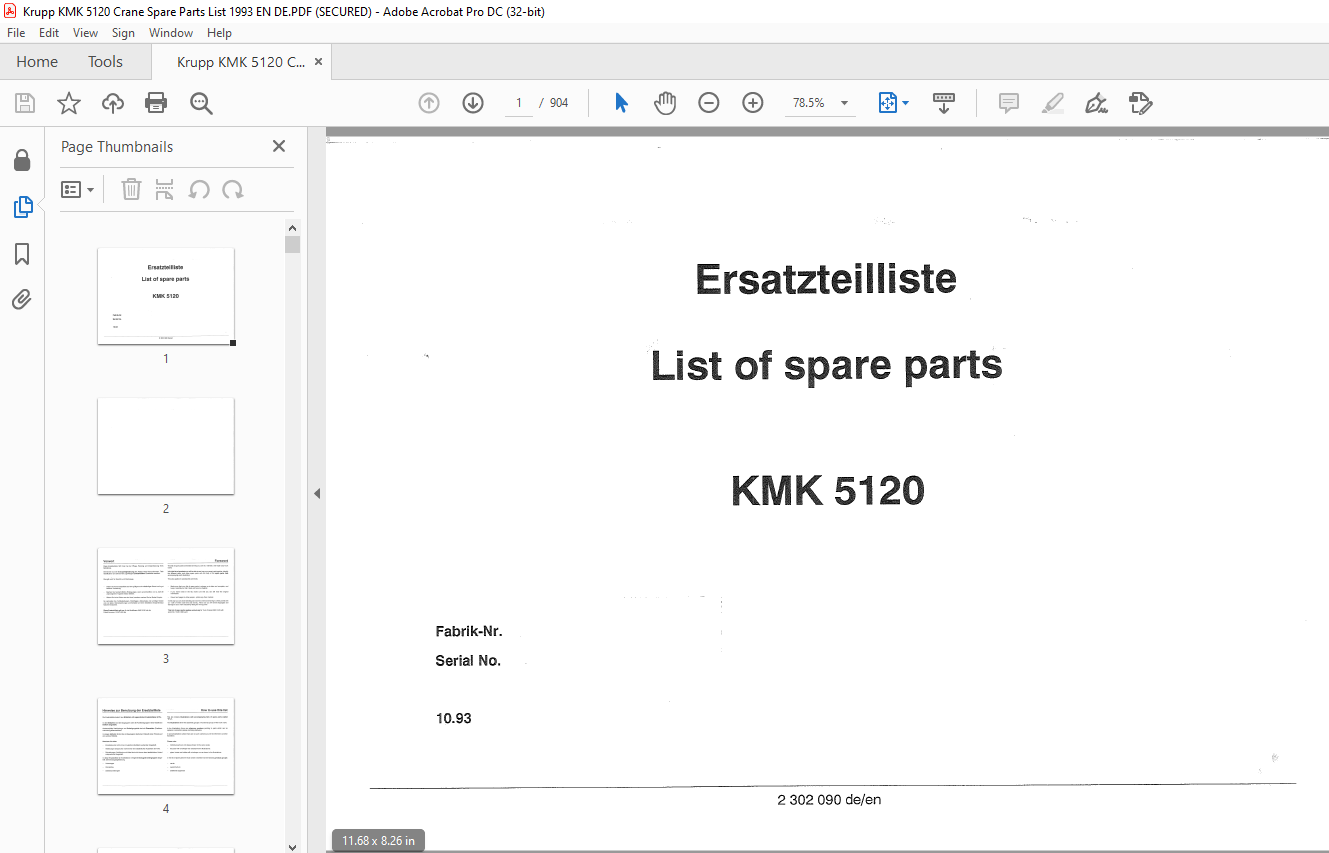Click the 2 302 090 de/en footer text

click(x=829, y=800)
